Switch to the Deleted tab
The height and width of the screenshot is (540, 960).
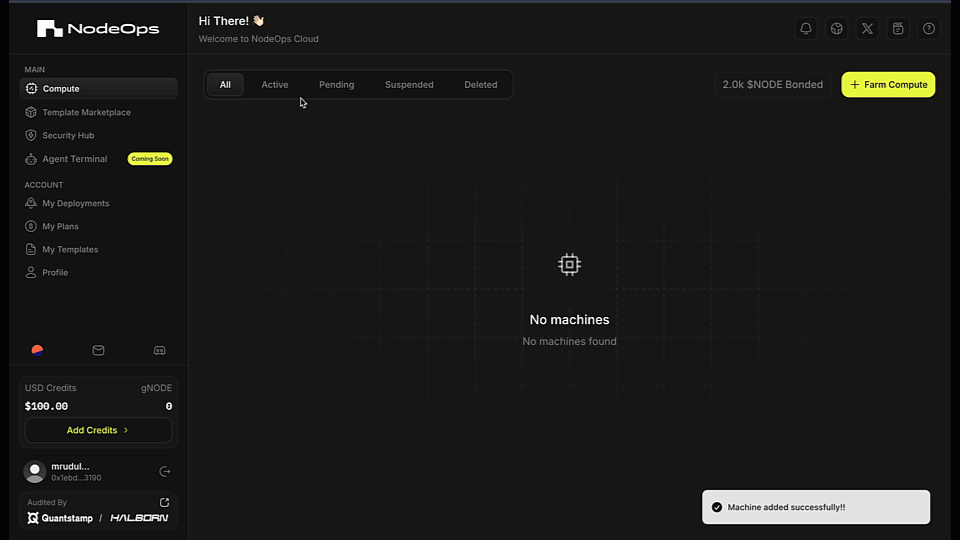(481, 84)
